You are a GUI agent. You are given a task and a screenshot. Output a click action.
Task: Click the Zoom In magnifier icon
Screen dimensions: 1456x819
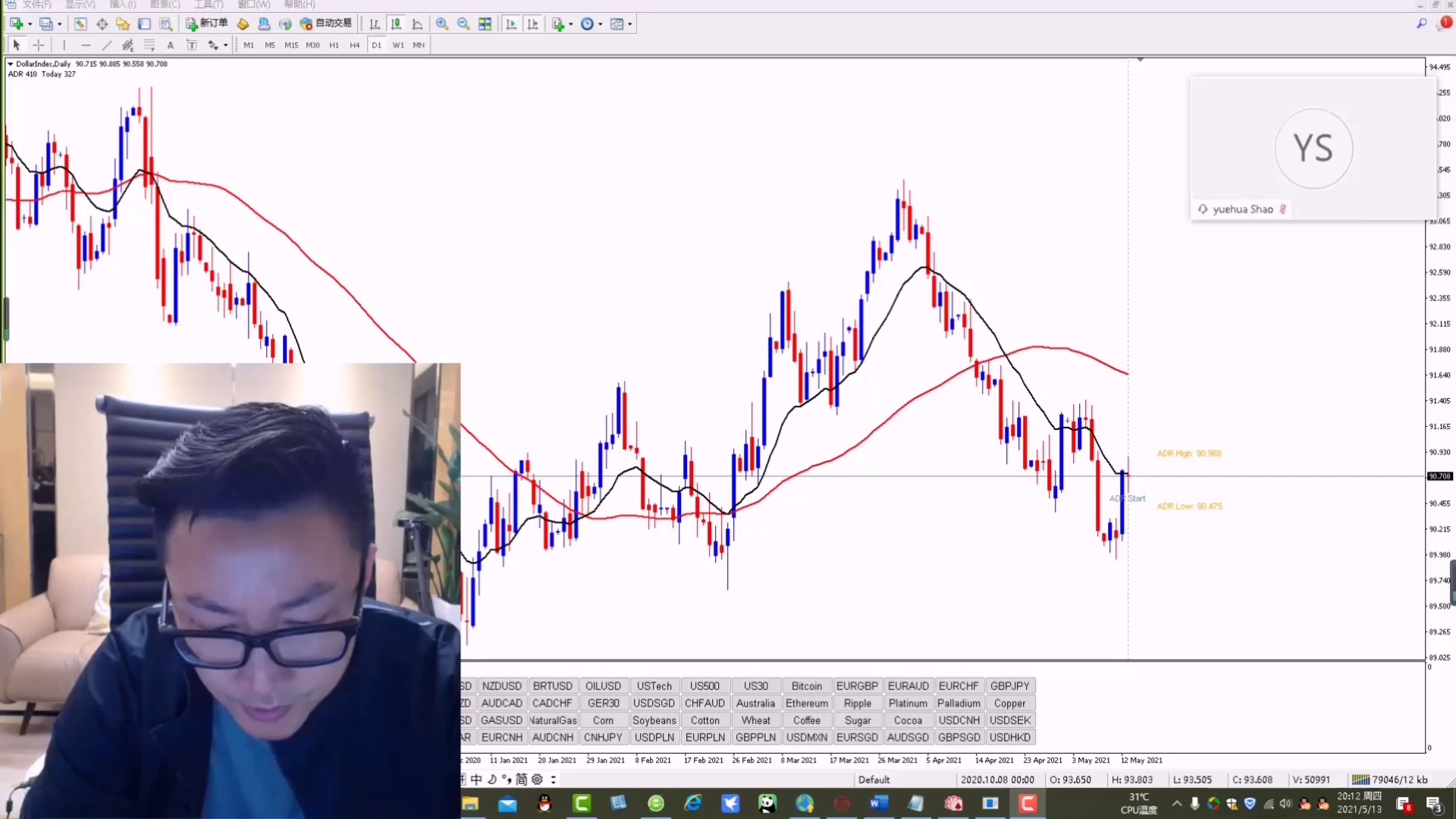(442, 24)
